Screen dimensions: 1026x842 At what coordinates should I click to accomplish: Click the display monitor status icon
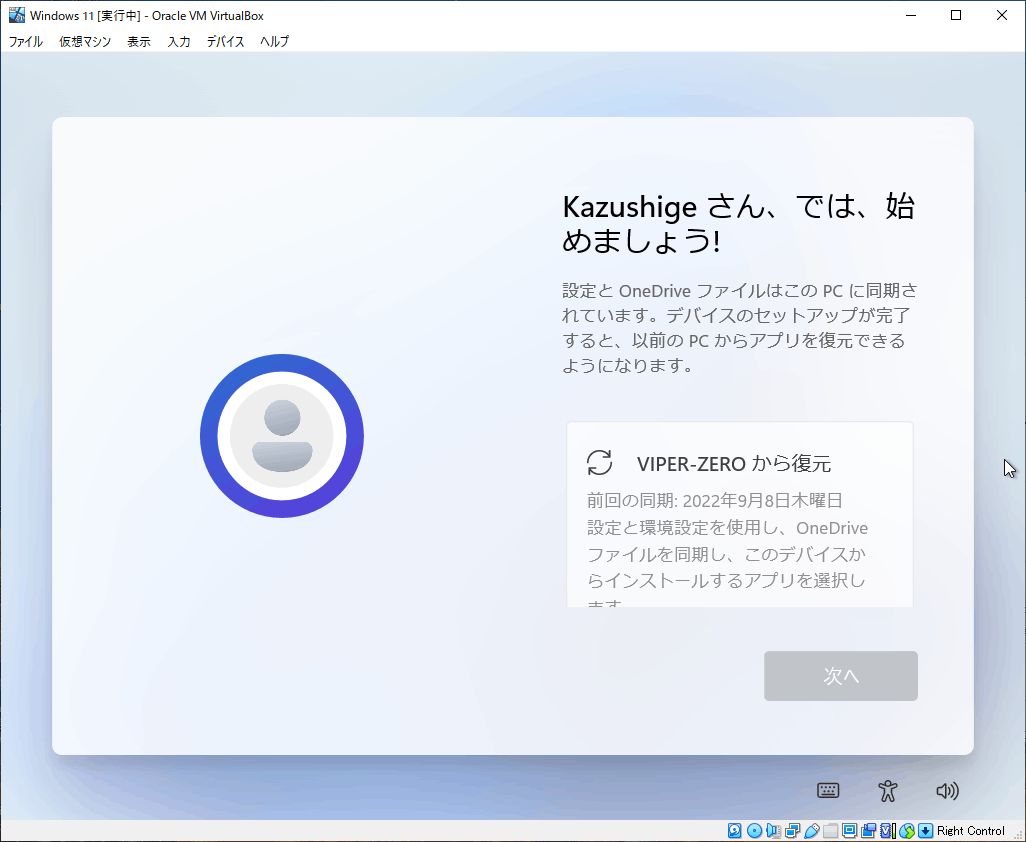pyautogui.click(x=849, y=830)
